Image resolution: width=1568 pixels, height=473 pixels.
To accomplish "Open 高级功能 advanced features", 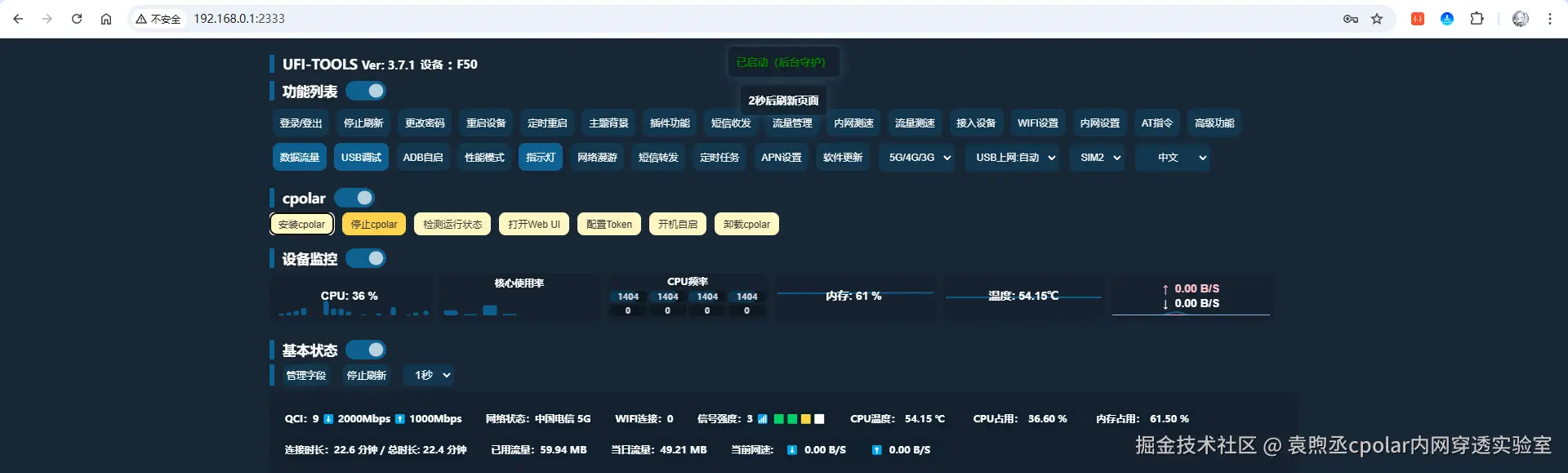I will coord(1214,123).
